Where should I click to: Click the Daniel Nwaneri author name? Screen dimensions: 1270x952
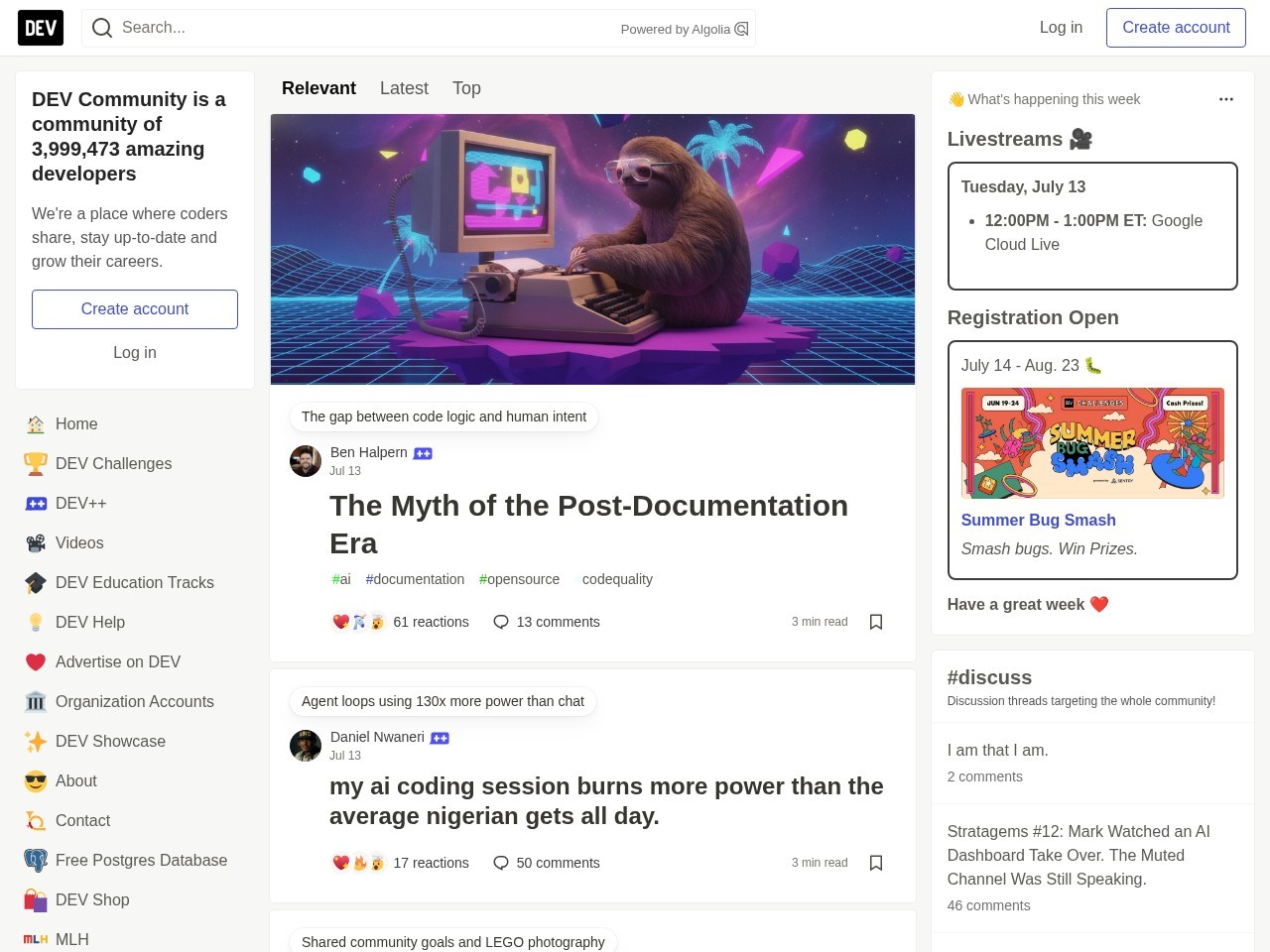click(377, 737)
